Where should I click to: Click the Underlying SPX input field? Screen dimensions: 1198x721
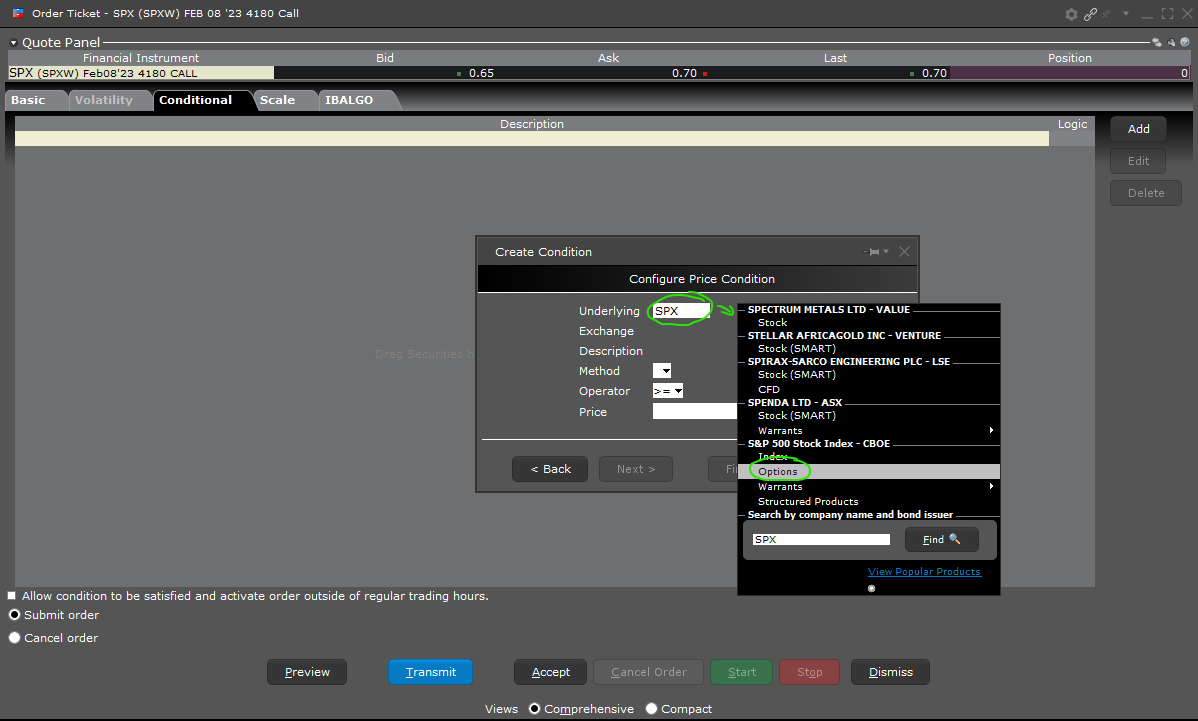coord(681,311)
